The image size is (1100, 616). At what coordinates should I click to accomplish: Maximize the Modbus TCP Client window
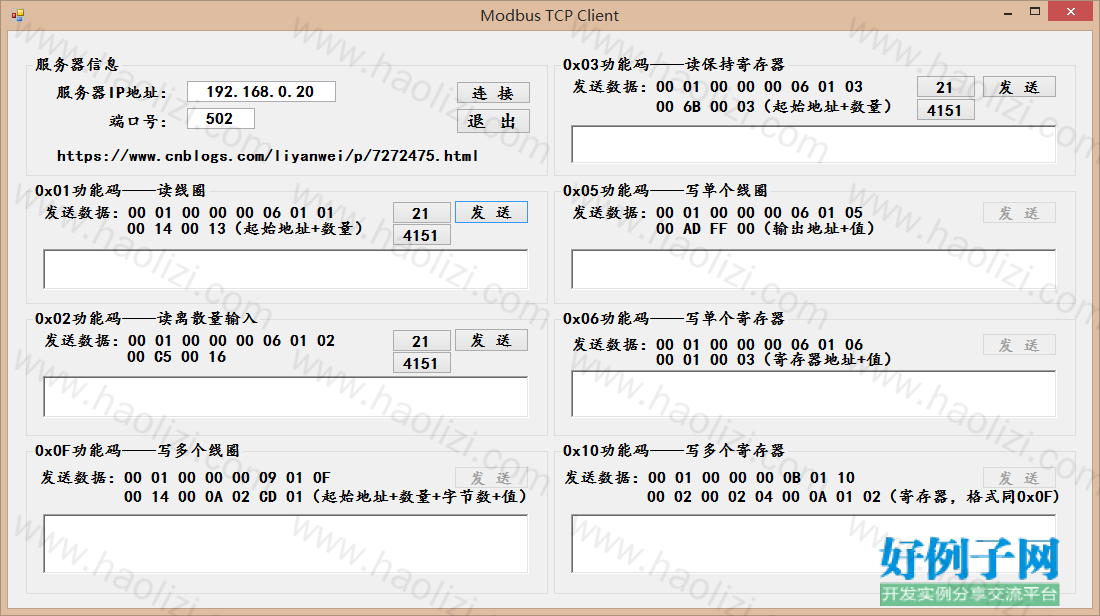coord(1035,12)
